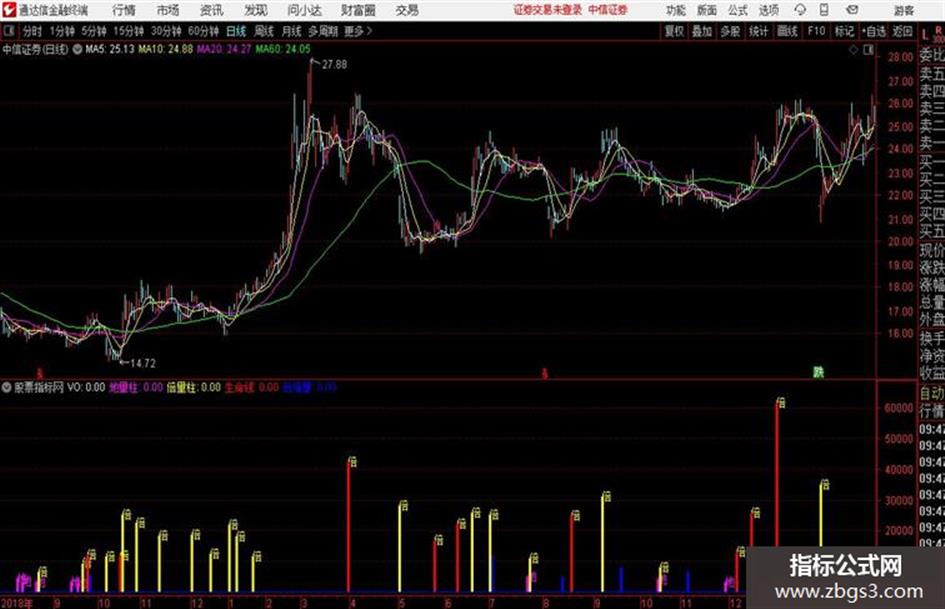
Task: Click the headset customer service icon
Action: [x=800, y=10]
